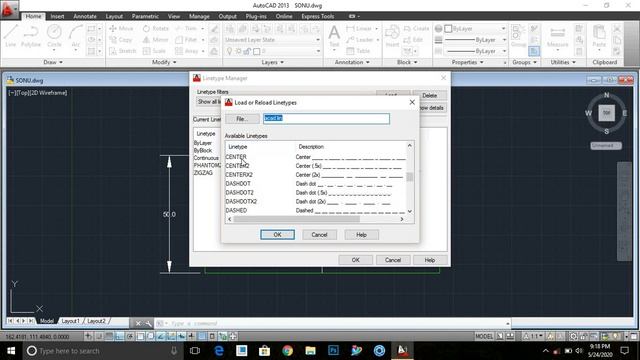Select the DASHED linetype row
This screenshot has width=640, height=360.
tap(316, 211)
